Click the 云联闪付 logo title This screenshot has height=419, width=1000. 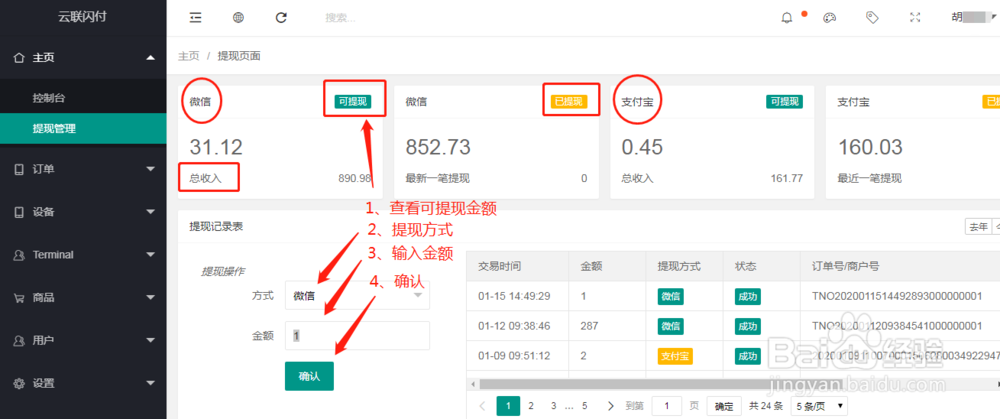coord(82,17)
